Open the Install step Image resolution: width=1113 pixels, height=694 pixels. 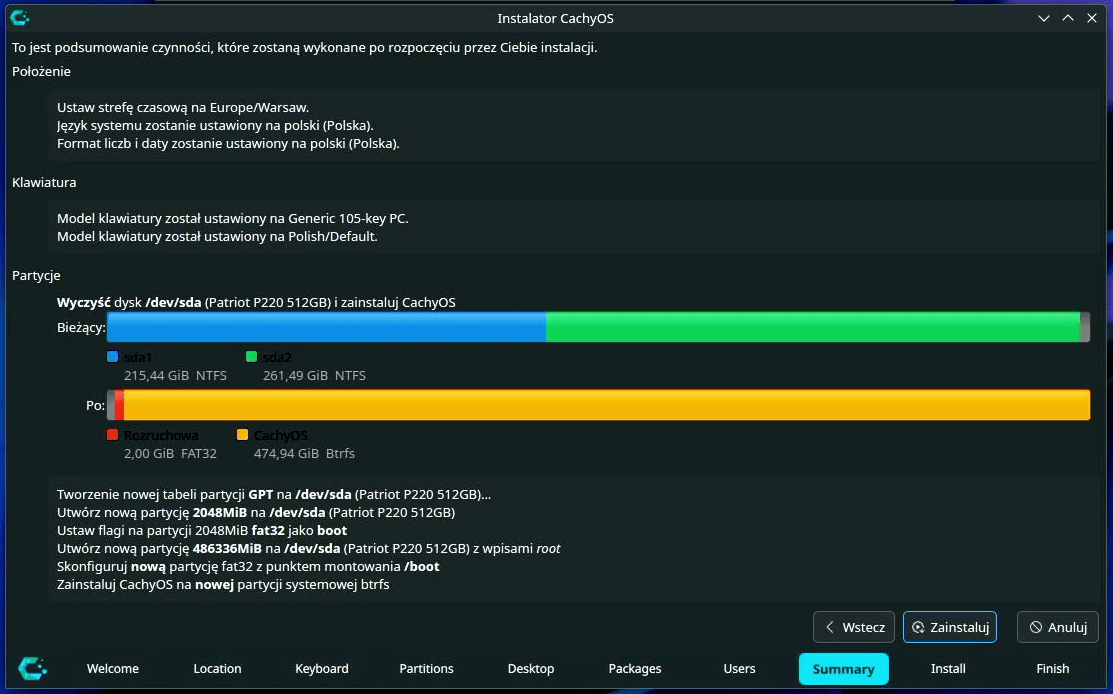click(x=948, y=668)
